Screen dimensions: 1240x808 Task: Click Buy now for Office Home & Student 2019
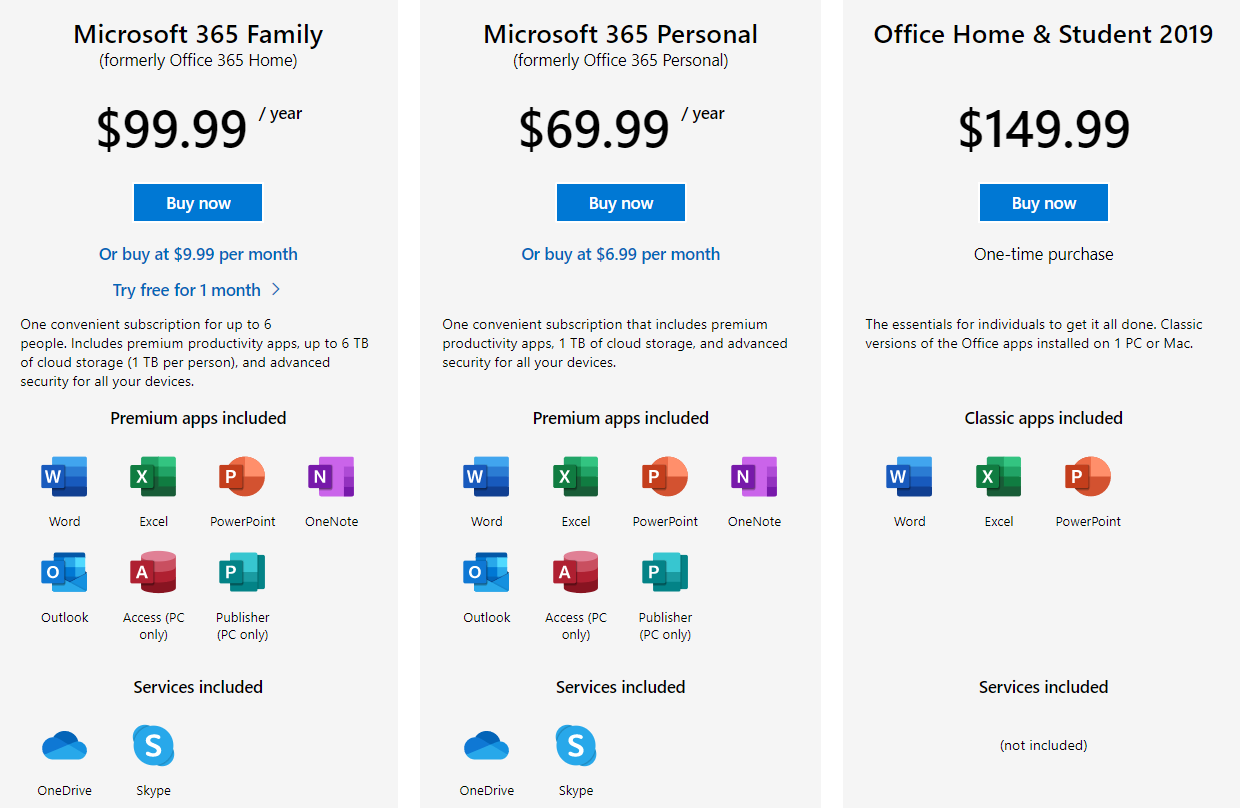1044,203
